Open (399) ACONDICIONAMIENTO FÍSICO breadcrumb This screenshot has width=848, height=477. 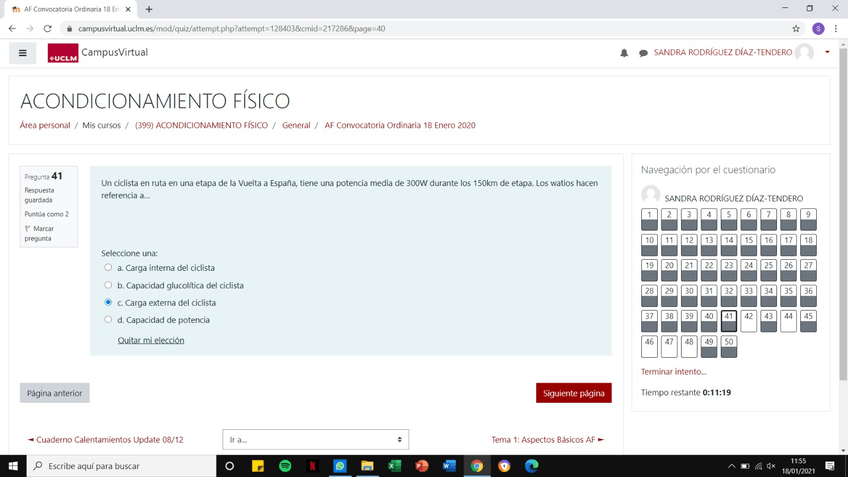tap(201, 125)
